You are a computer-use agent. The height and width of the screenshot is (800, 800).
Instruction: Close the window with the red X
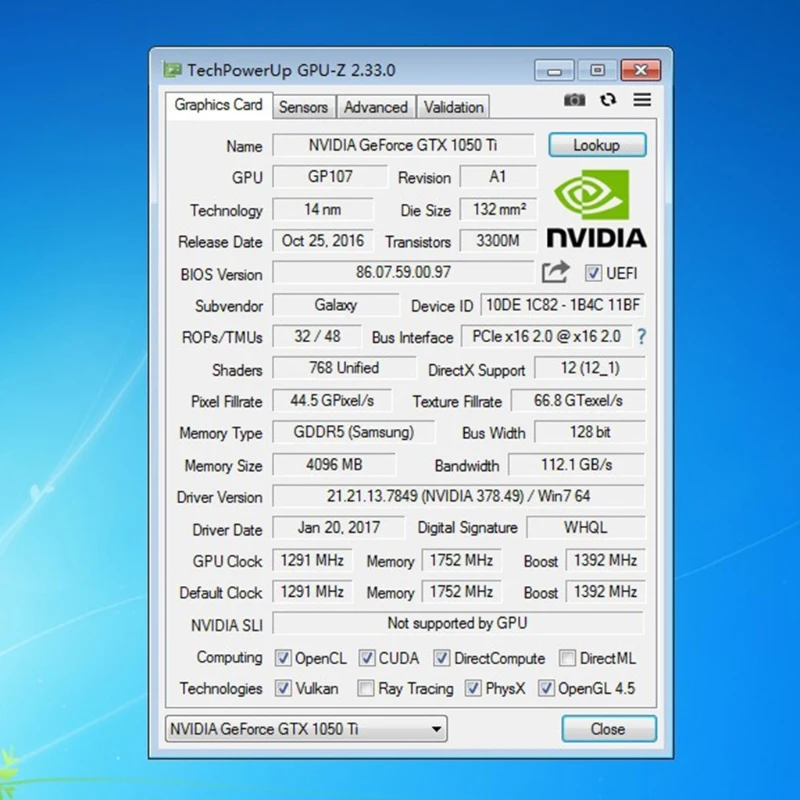(641, 70)
